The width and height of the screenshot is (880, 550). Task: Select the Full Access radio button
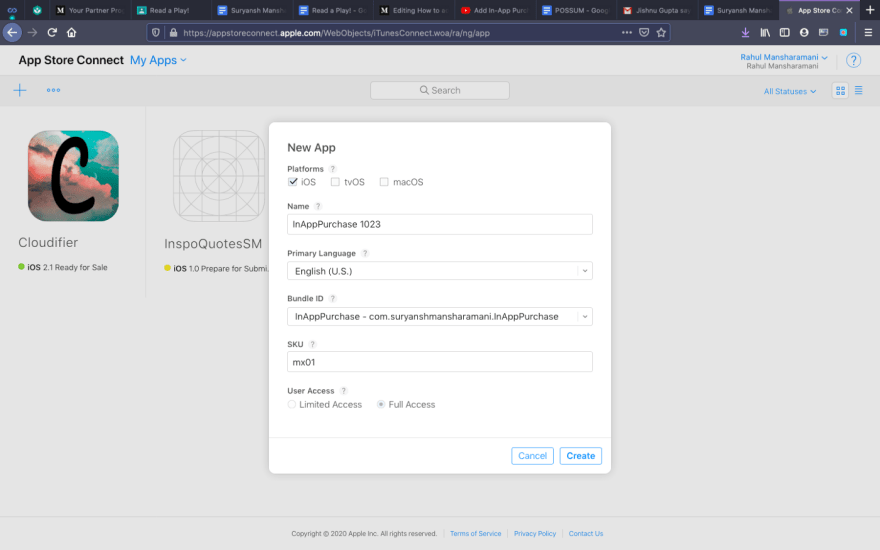pos(381,405)
